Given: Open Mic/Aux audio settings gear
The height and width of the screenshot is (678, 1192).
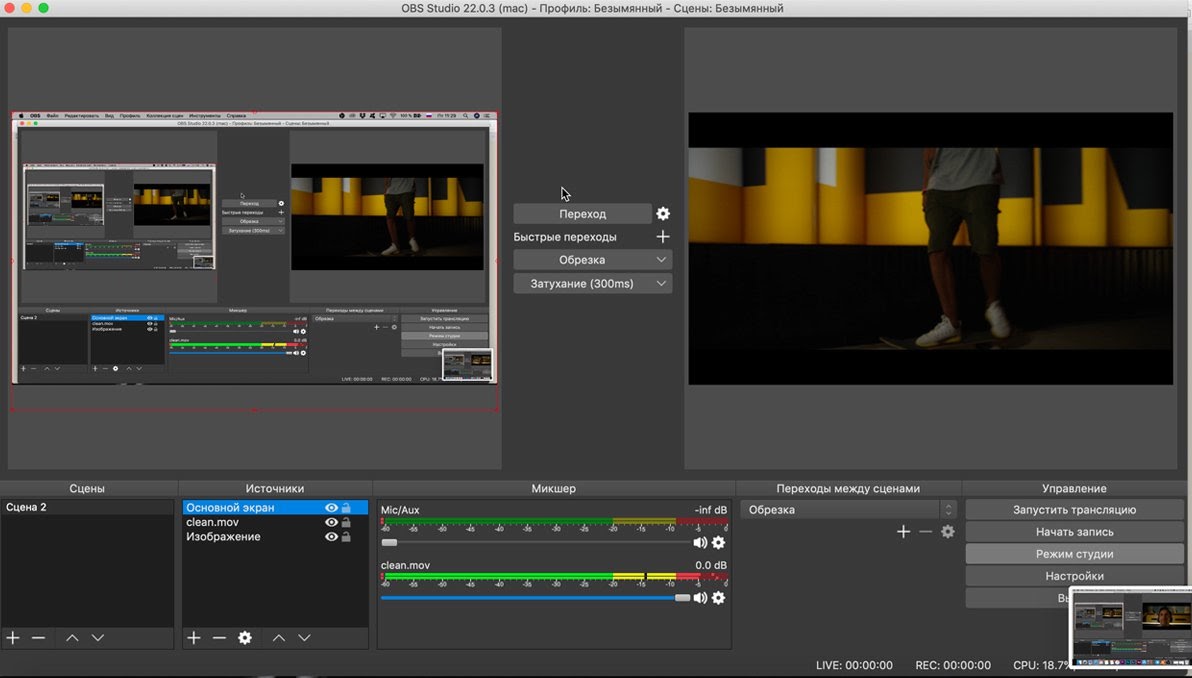Looking at the screenshot, I should 718,543.
